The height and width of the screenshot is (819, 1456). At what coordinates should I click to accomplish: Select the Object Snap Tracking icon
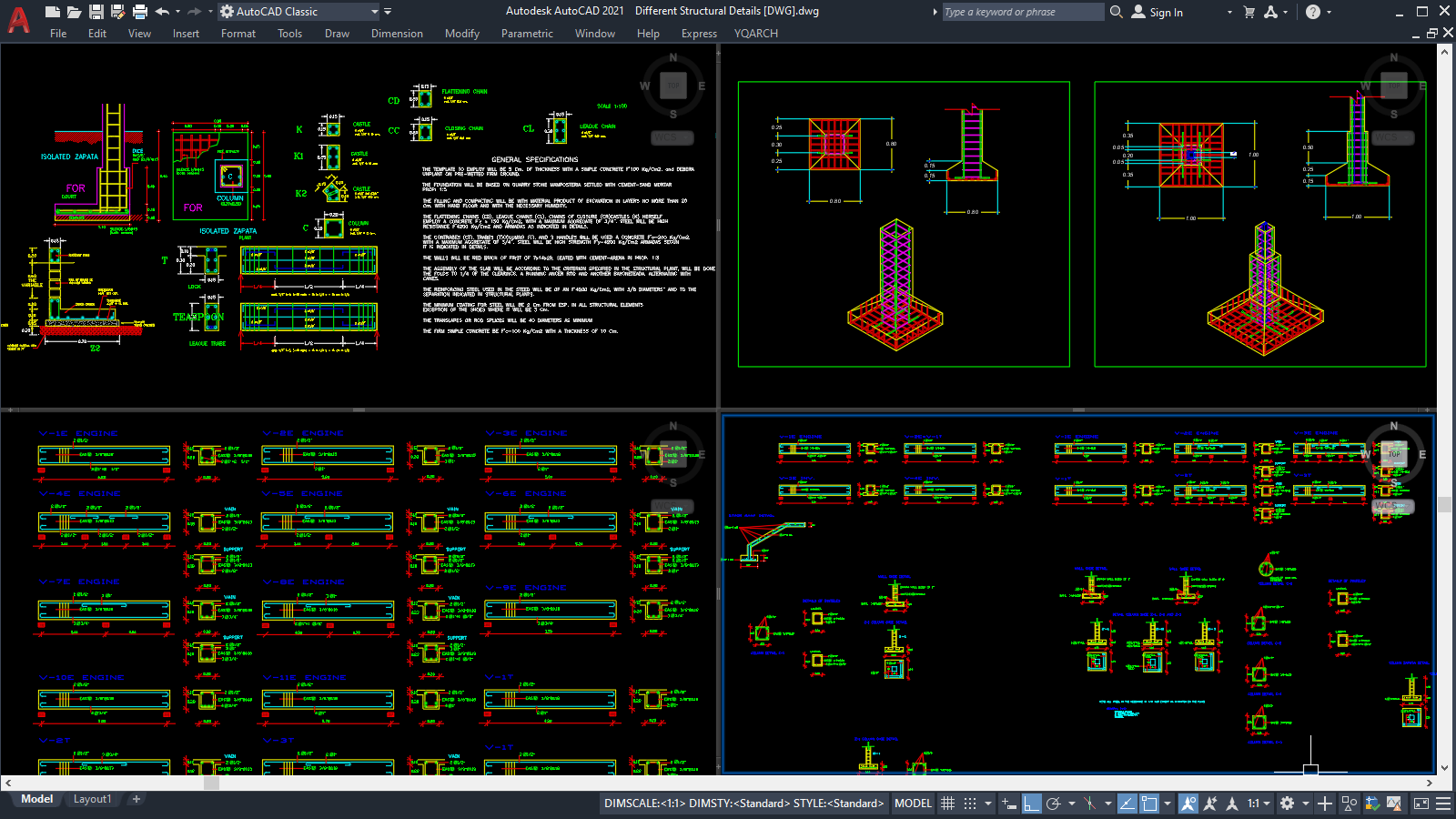[x=1127, y=804]
